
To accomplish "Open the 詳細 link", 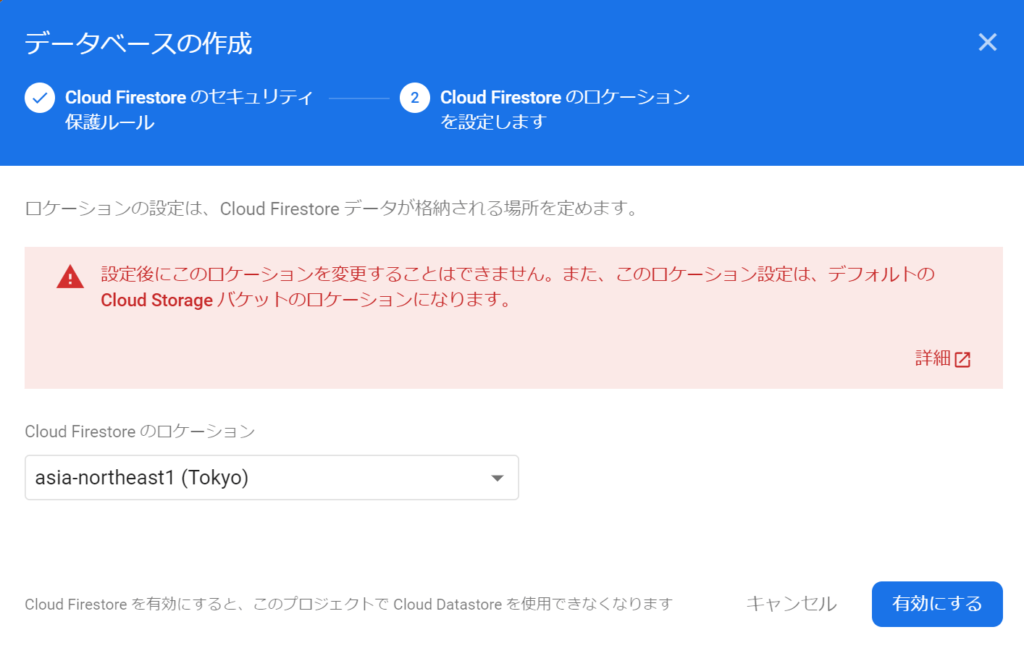I will pos(933,358).
